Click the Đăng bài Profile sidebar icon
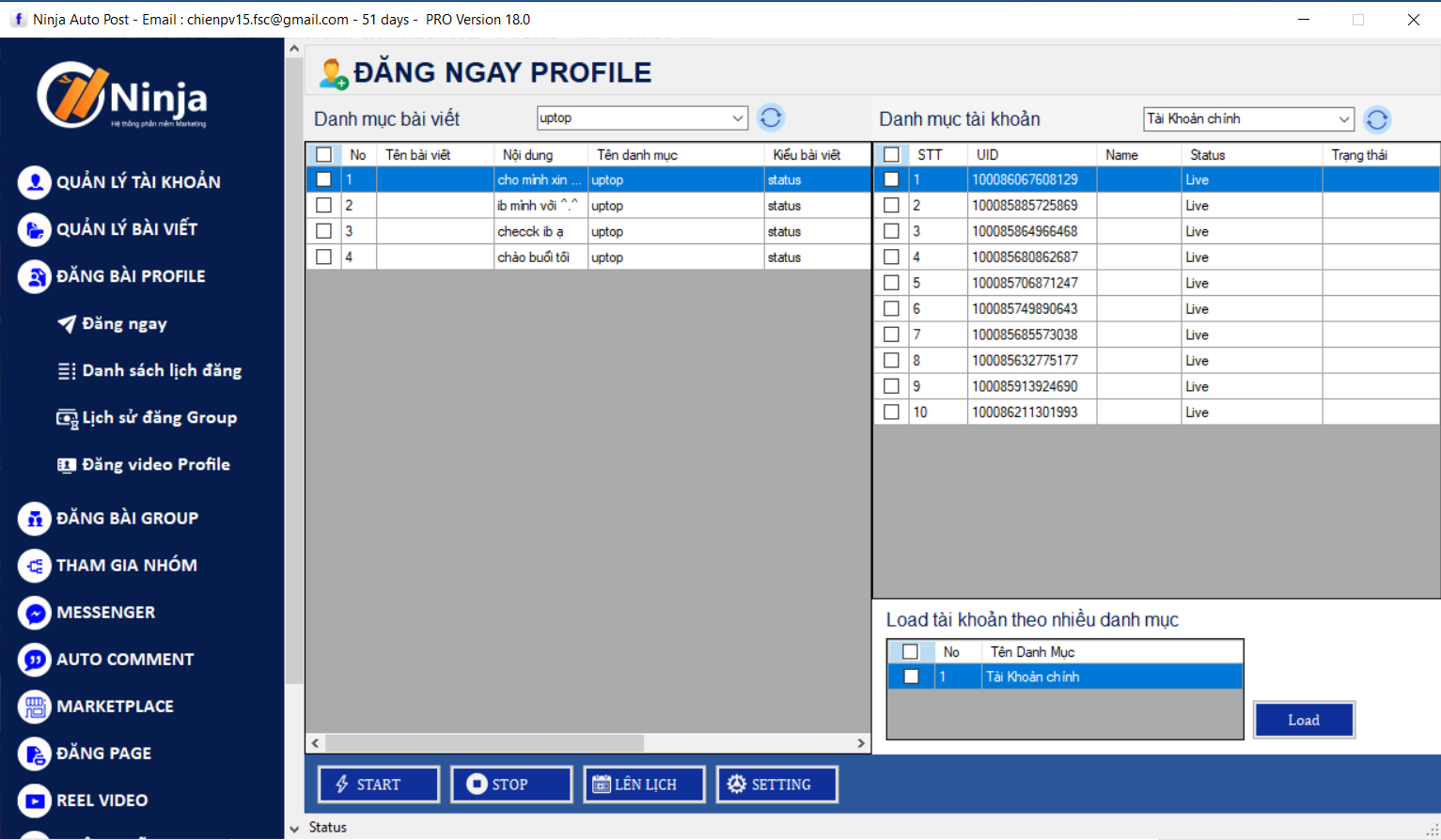The width and height of the screenshot is (1441, 840). [x=35, y=276]
